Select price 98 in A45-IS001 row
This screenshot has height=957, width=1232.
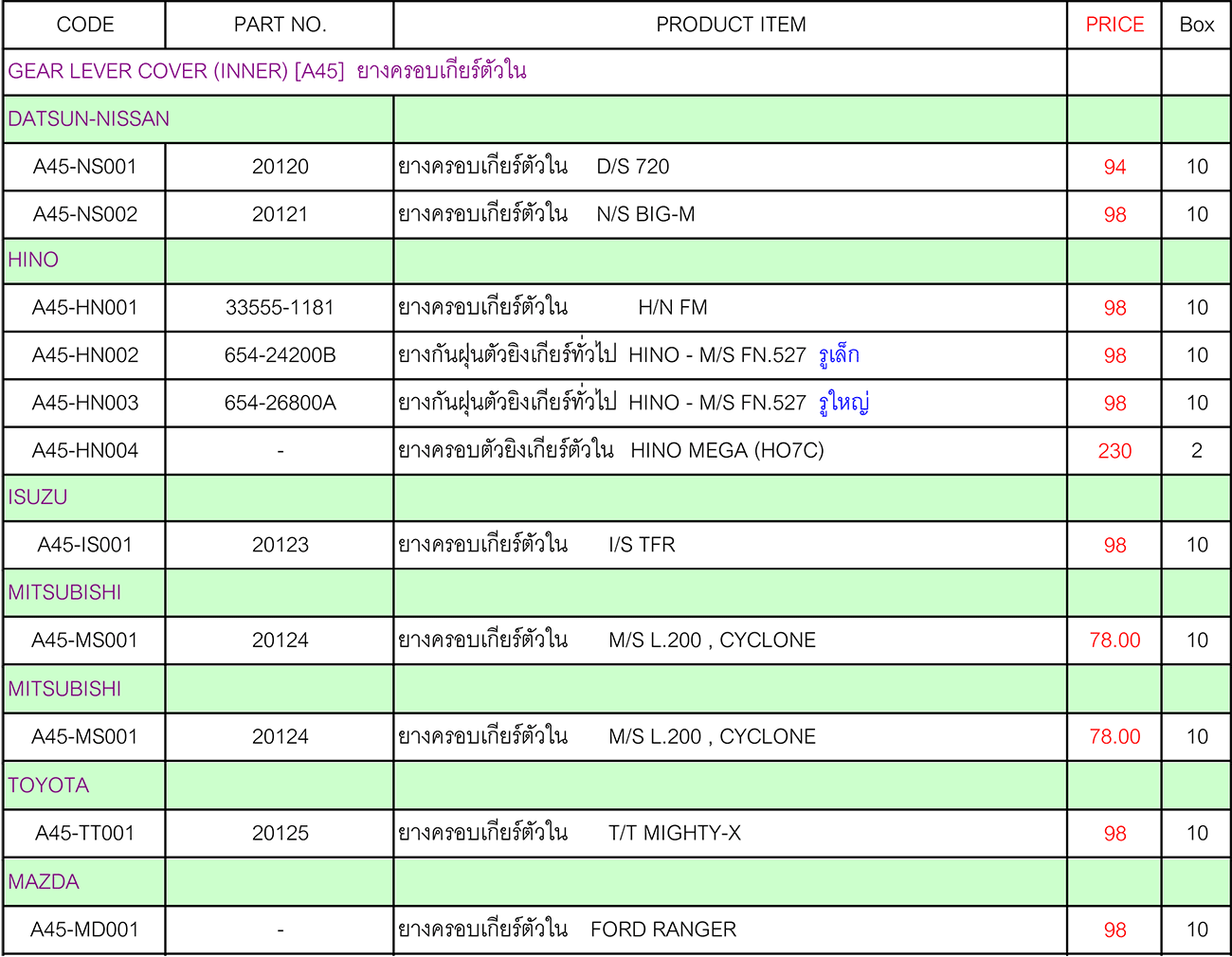pyautogui.click(x=1114, y=545)
